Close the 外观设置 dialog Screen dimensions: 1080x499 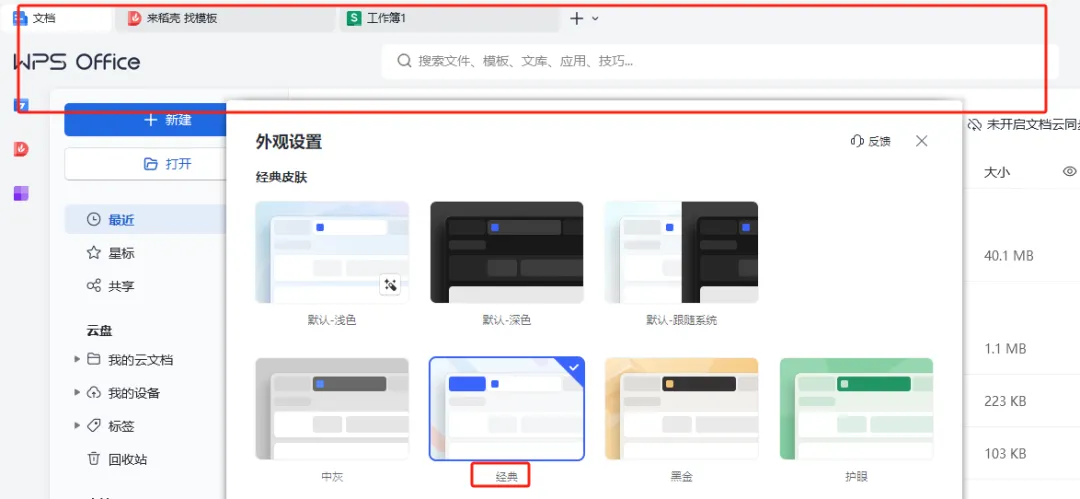click(x=922, y=141)
